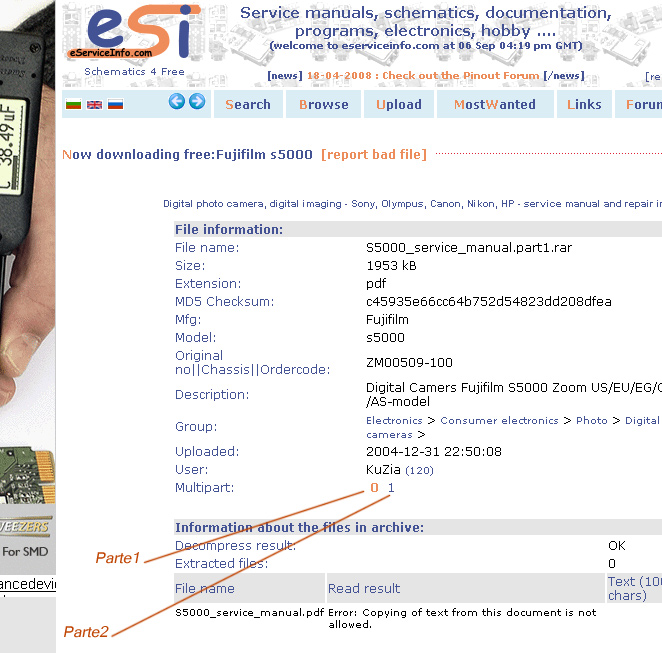Select multipart part 0 link
Screen dimensions: 662x653
pos(374,488)
